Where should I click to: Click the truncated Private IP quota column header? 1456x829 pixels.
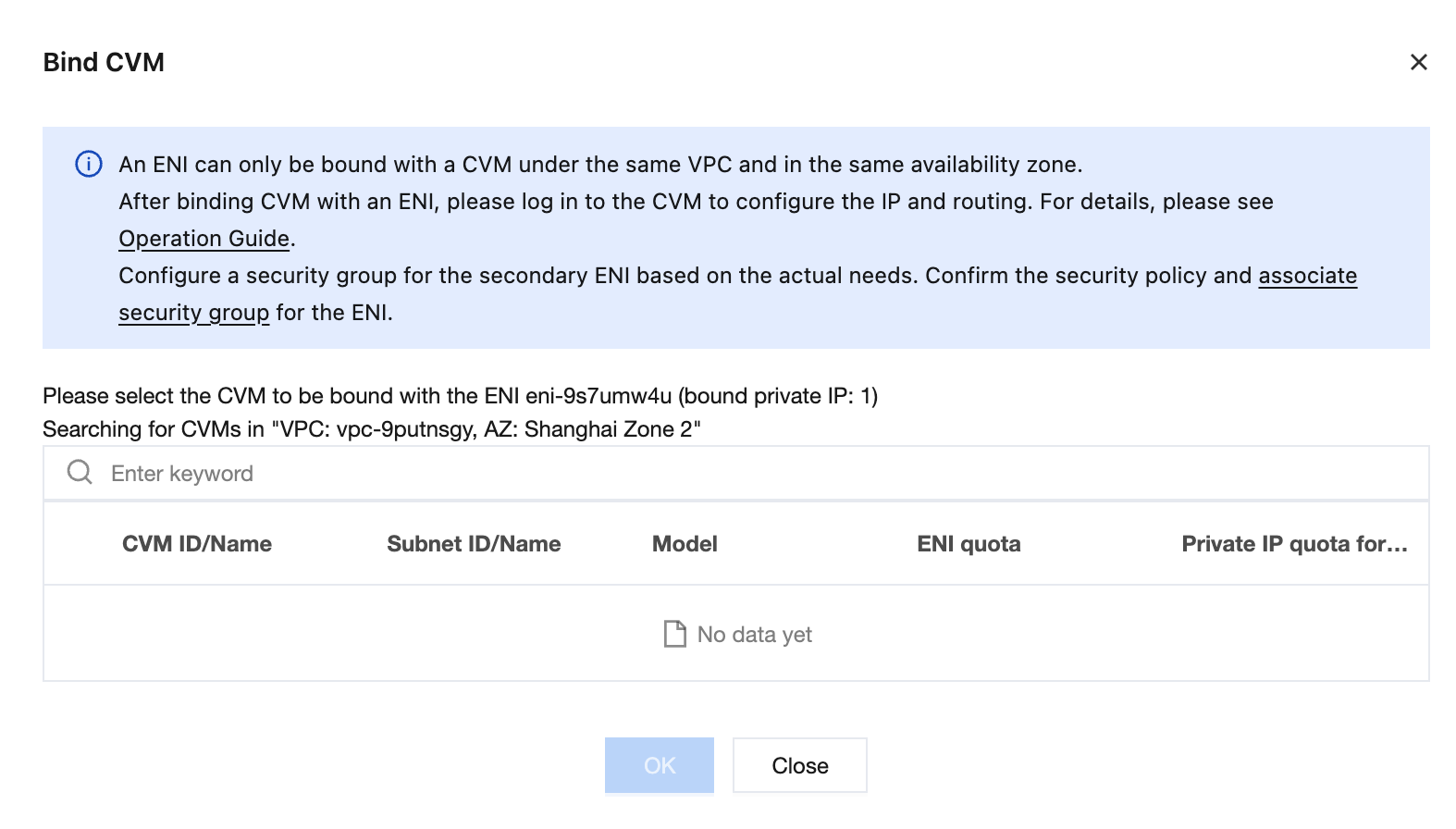tap(1294, 544)
